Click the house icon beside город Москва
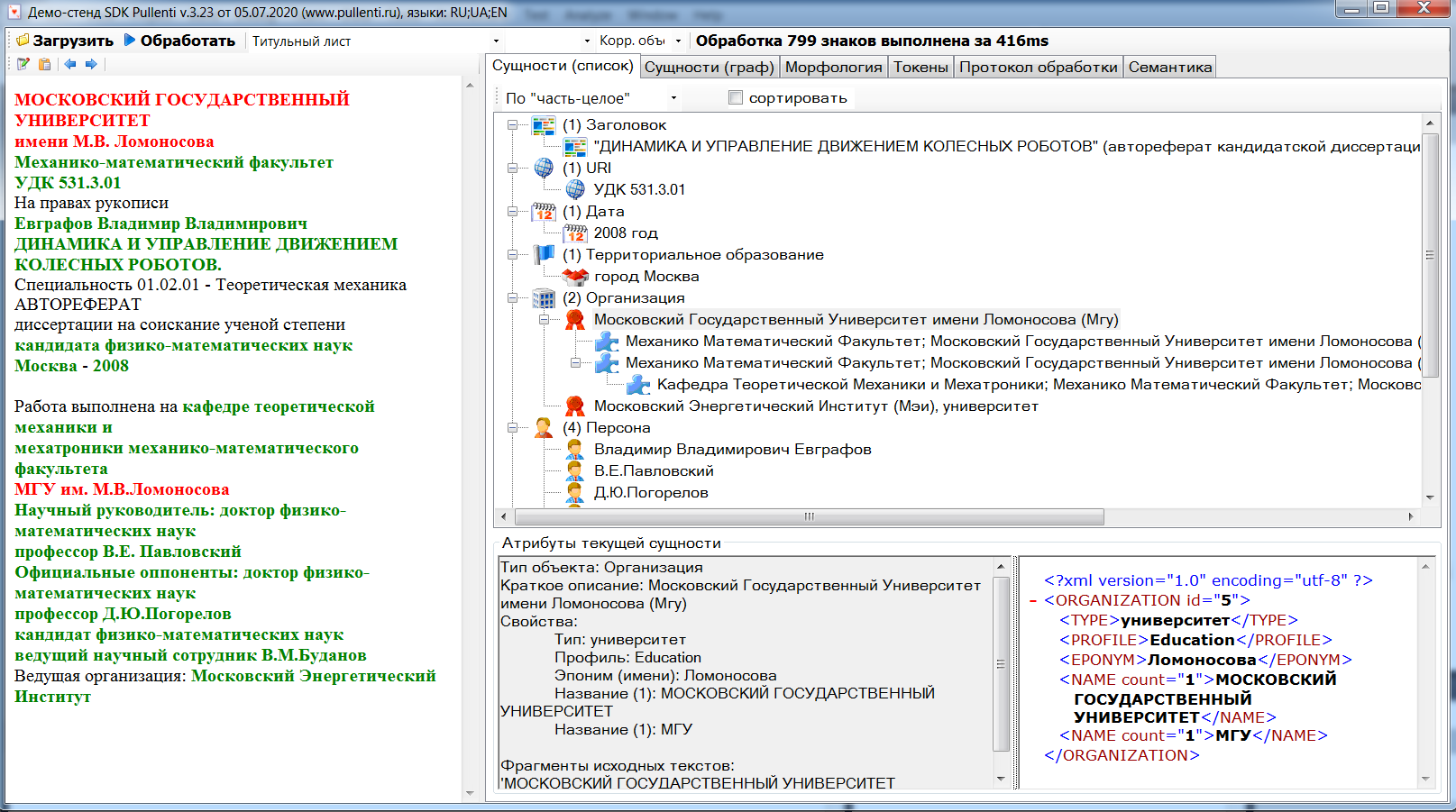This screenshot has height=812, width=1456. 575,277
